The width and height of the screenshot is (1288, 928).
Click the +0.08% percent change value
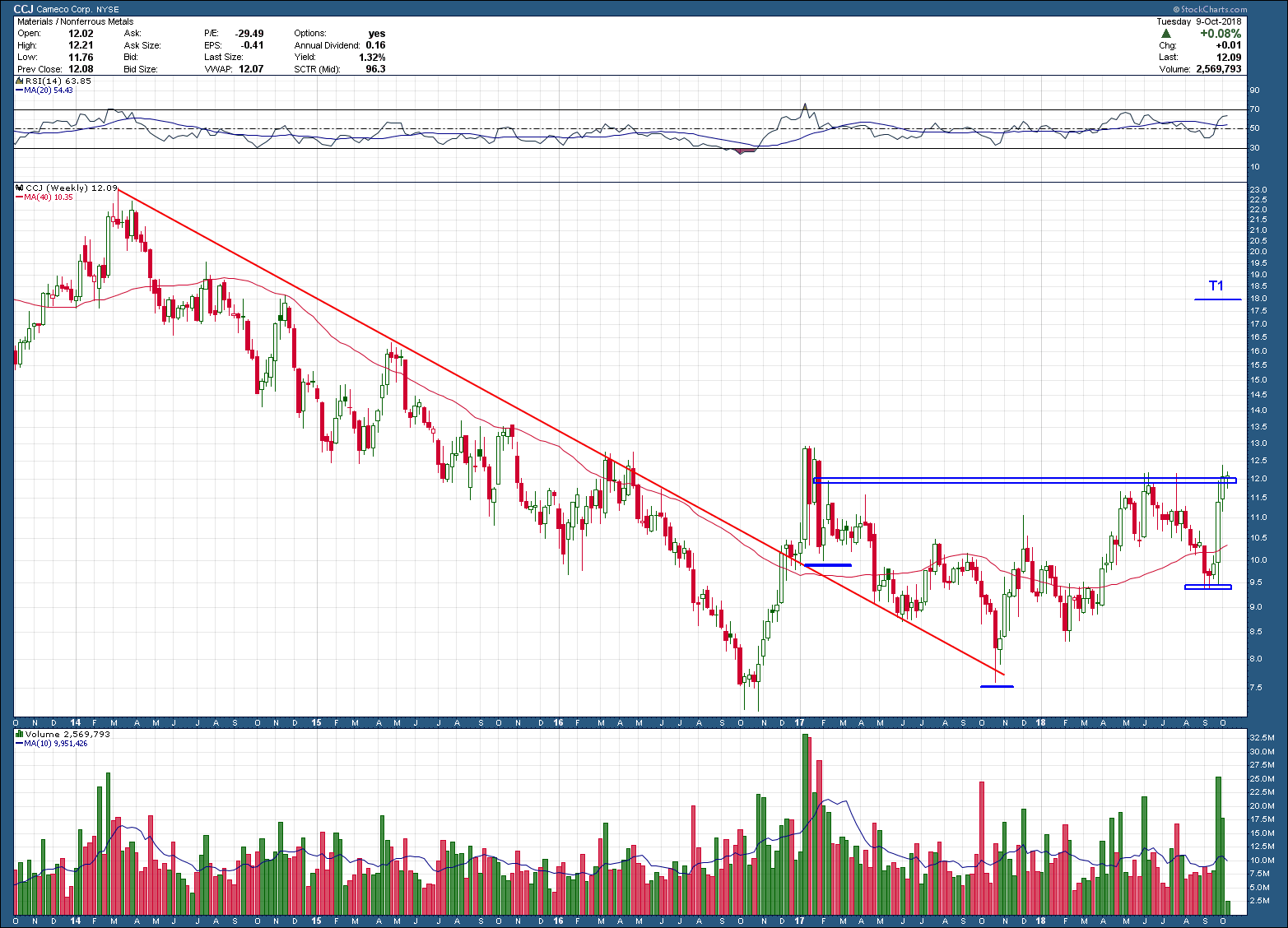pyautogui.click(x=1220, y=34)
